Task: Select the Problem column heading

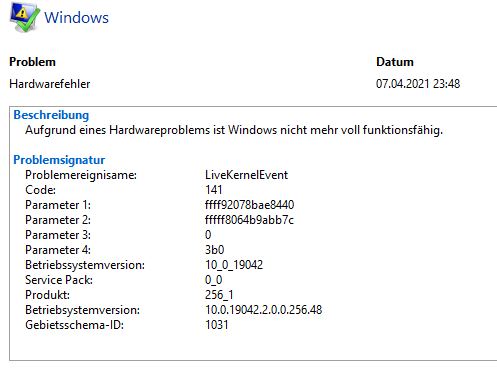Action: pyautogui.click(x=32, y=62)
